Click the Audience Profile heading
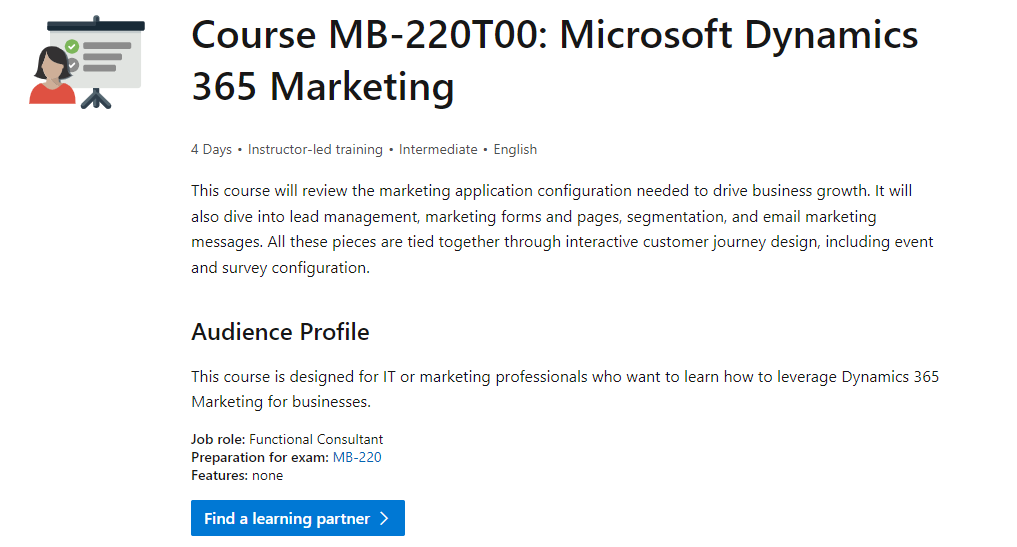This screenshot has width=1017, height=547. coord(280,332)
